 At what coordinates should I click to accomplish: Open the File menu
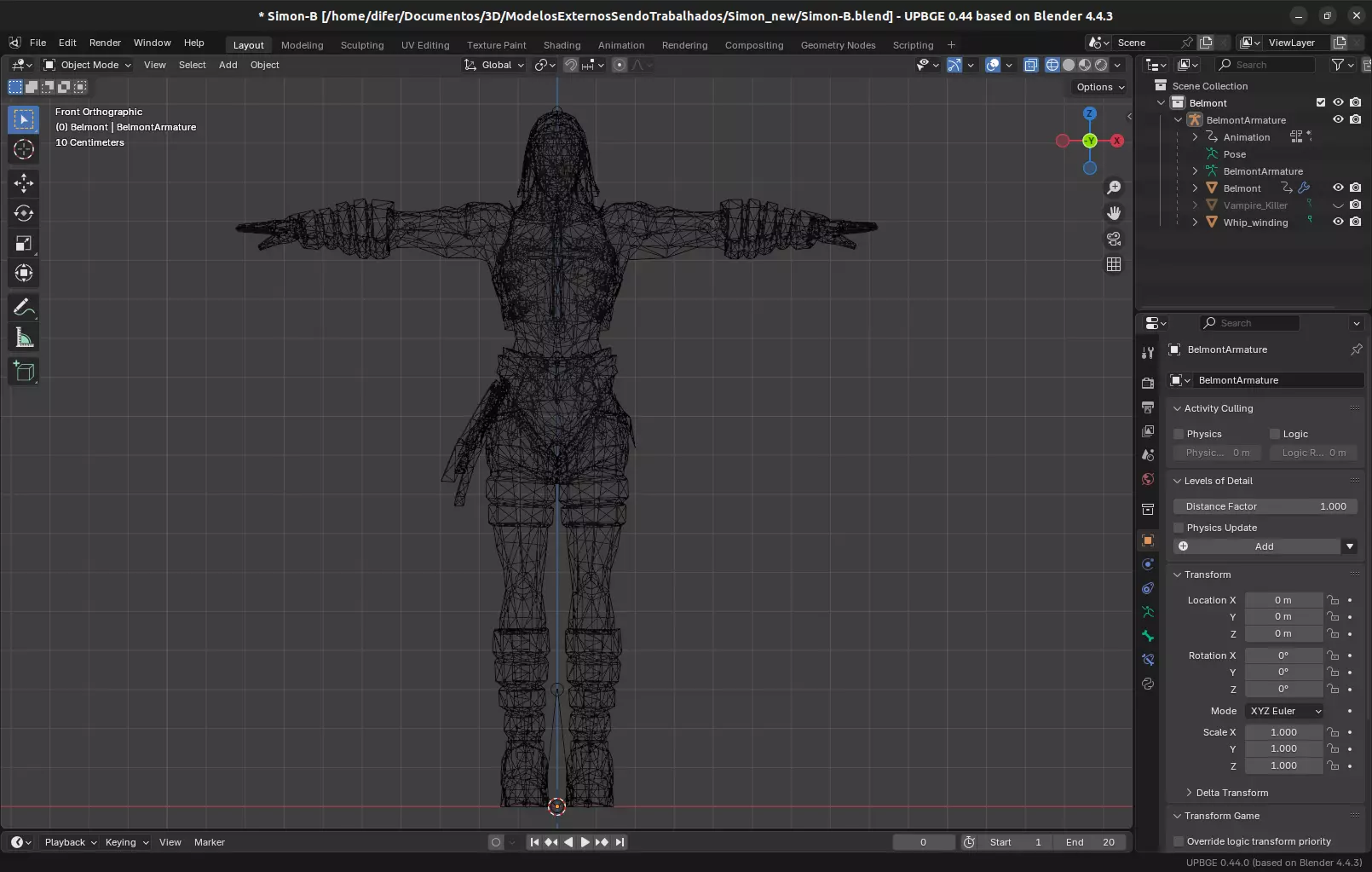(x=38, y=43)
